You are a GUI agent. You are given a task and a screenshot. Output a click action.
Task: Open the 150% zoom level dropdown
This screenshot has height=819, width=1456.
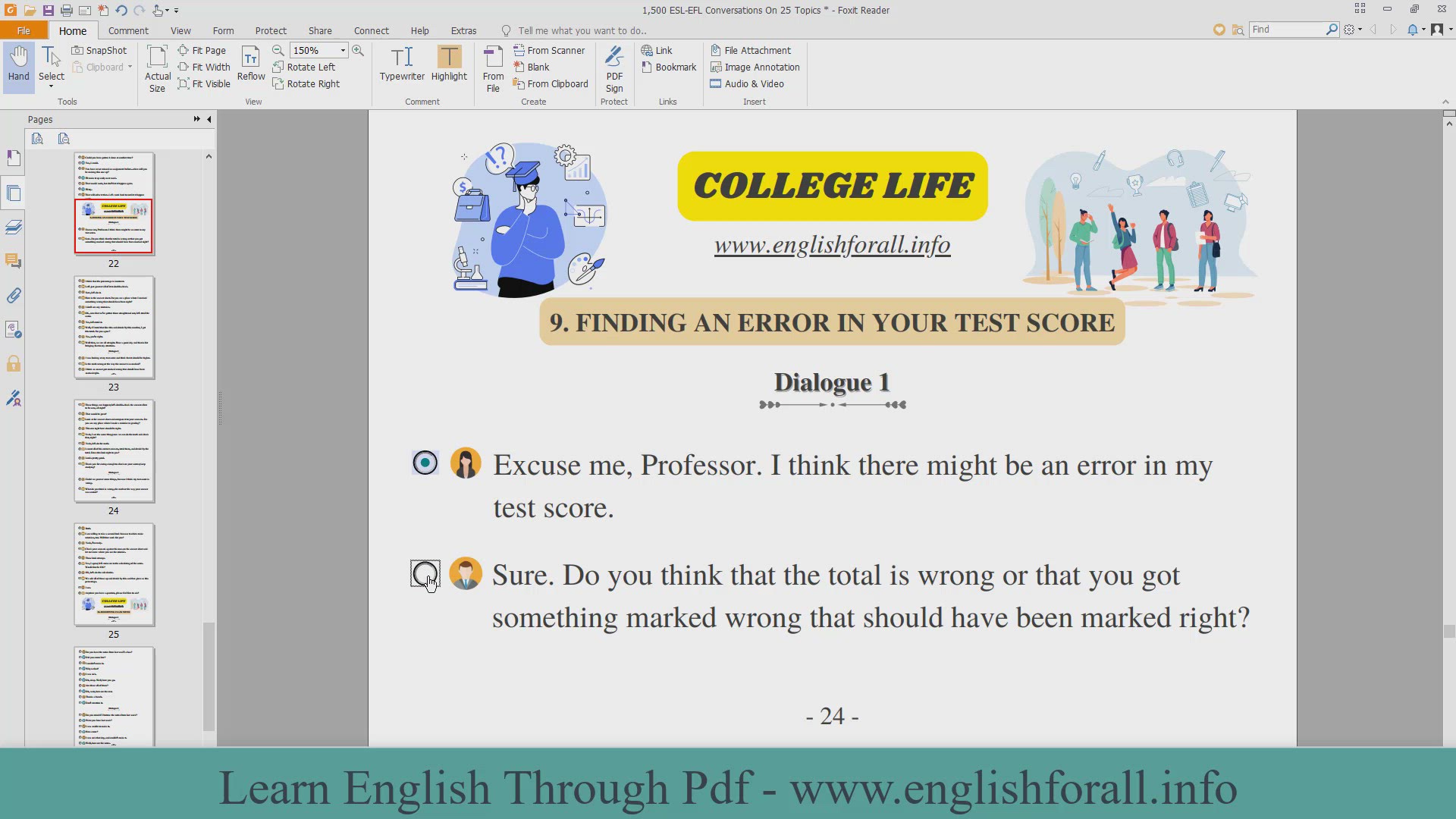coord(343,50)
